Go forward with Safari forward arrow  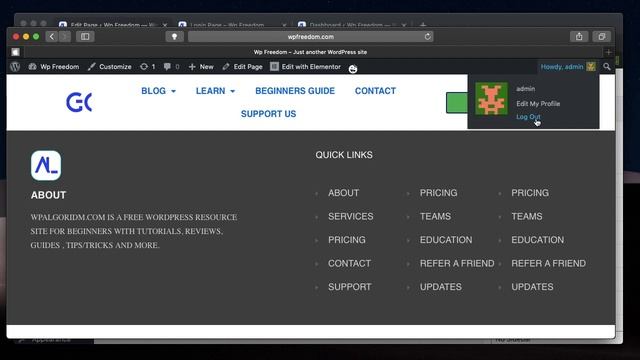point(64,37)
